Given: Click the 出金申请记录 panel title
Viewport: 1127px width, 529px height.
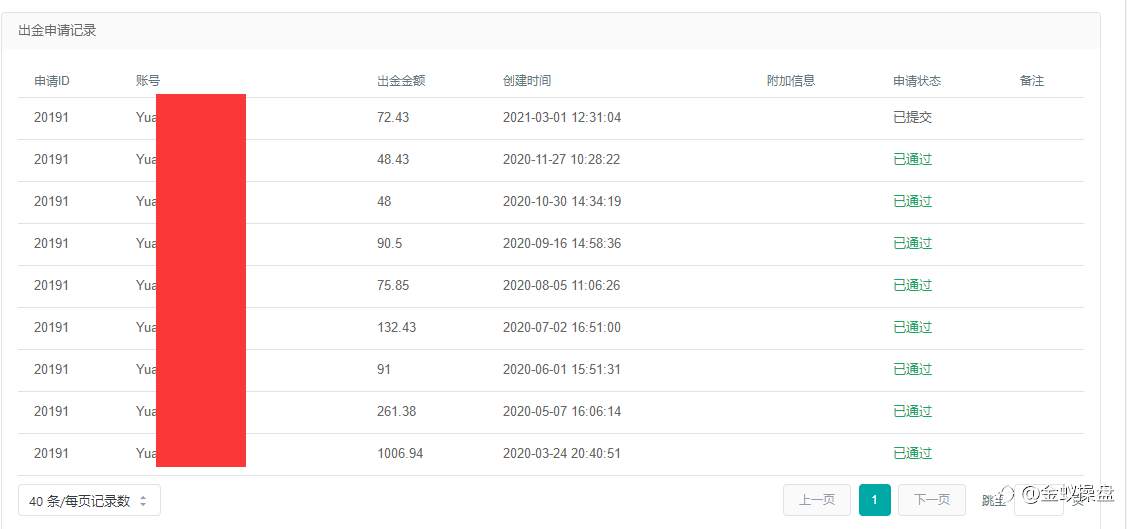Looking at the screenshot, I should pos(57,31).
